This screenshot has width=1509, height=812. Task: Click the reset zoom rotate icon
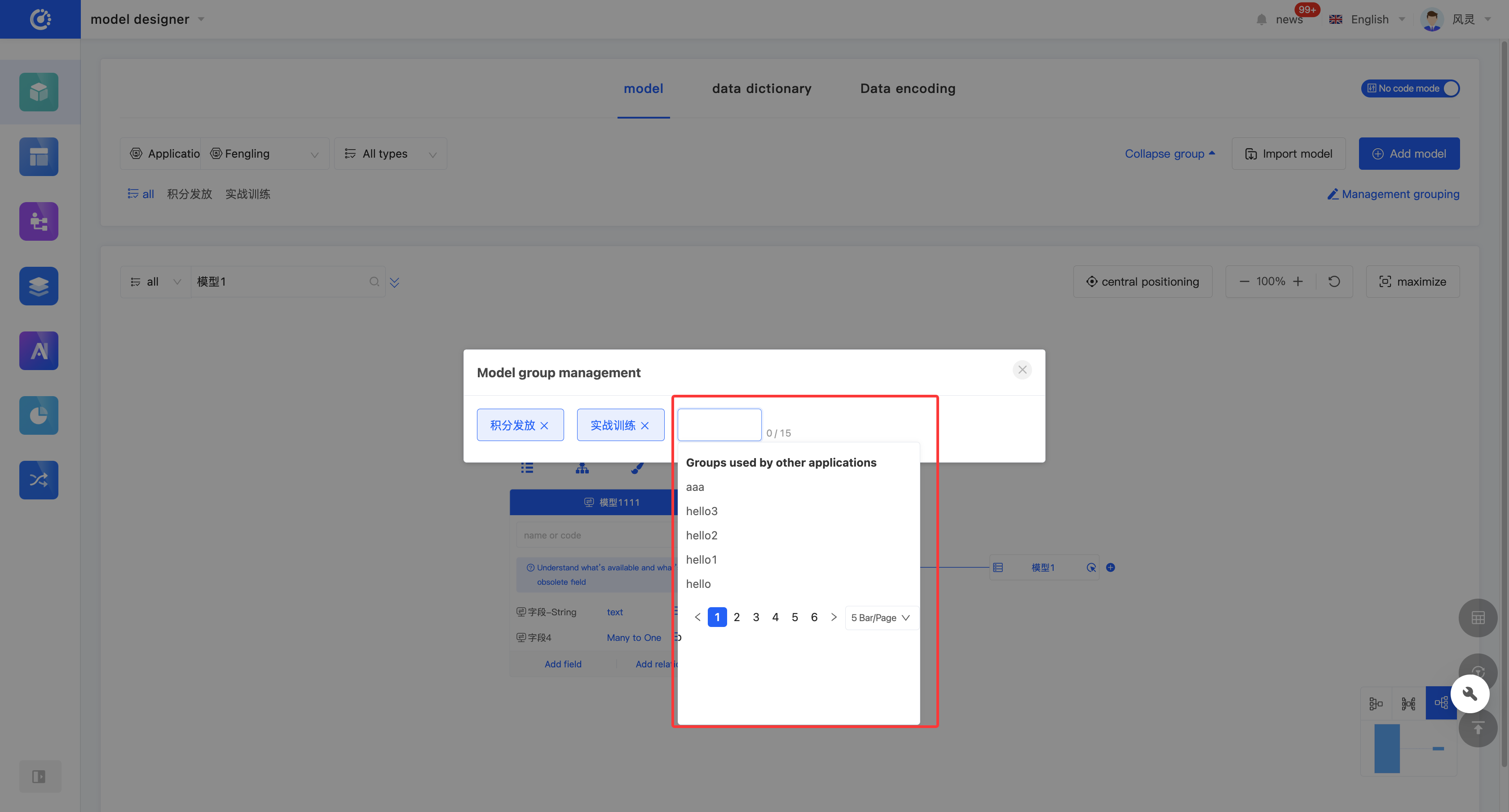click(x=1334, y=282)
